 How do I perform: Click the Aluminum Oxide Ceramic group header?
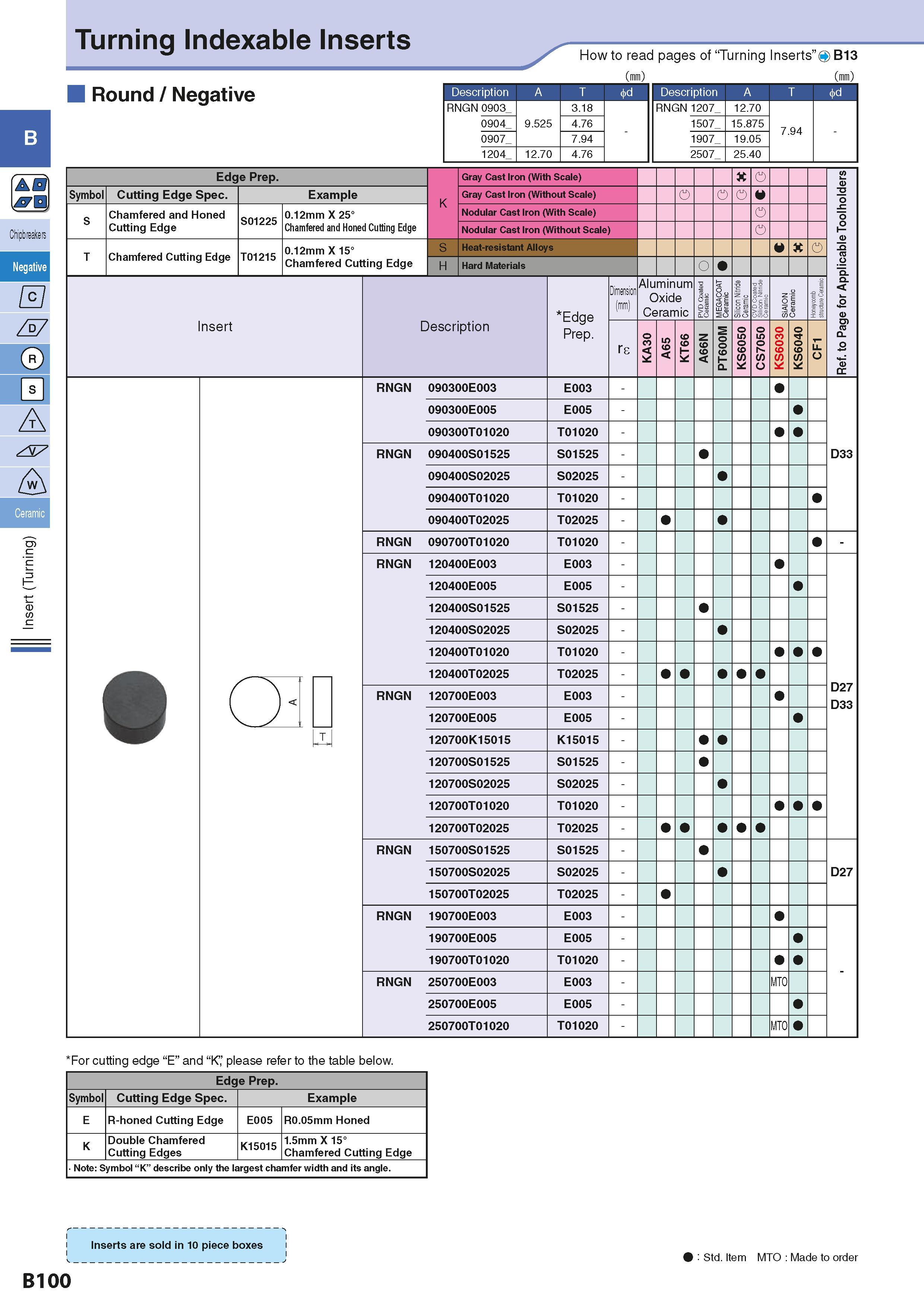[665, 298]
